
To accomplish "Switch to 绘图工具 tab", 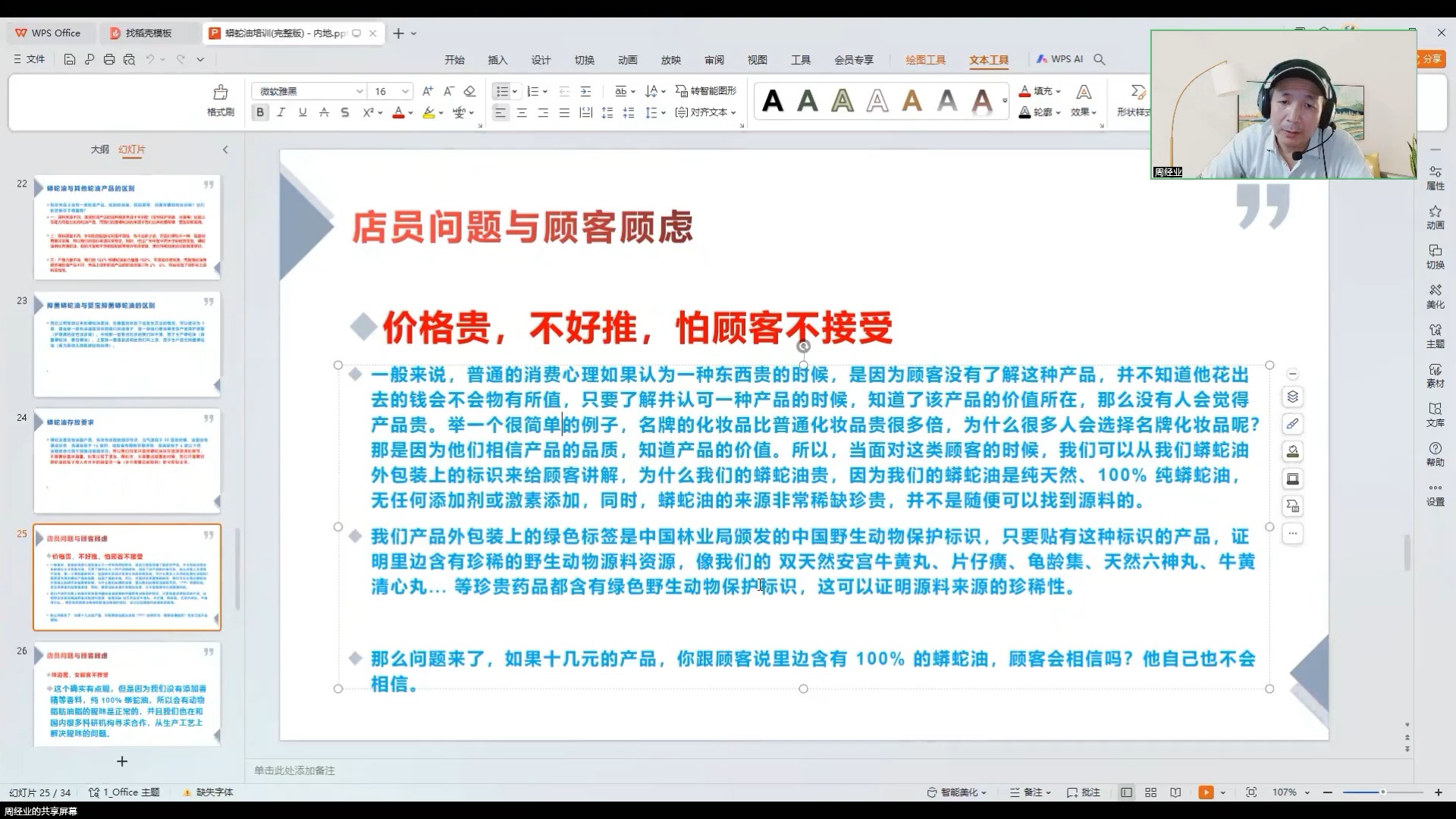I will point(925,60).
